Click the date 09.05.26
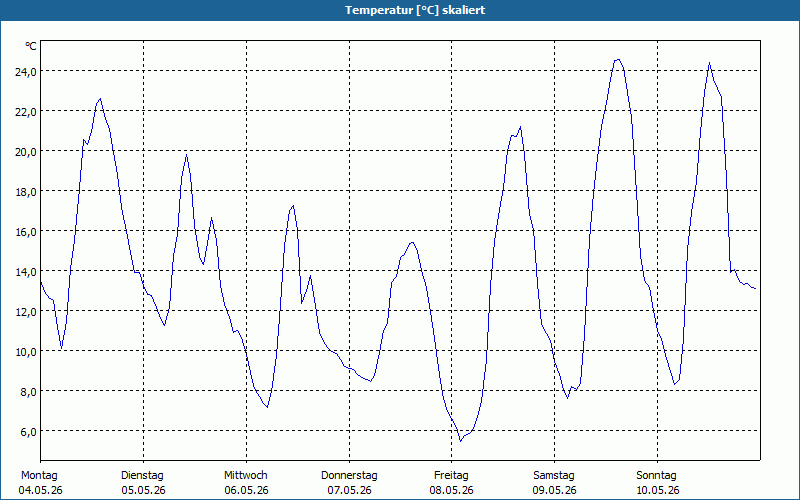The height and width of the screenshot is (500, 800). [x=555, y=490]
